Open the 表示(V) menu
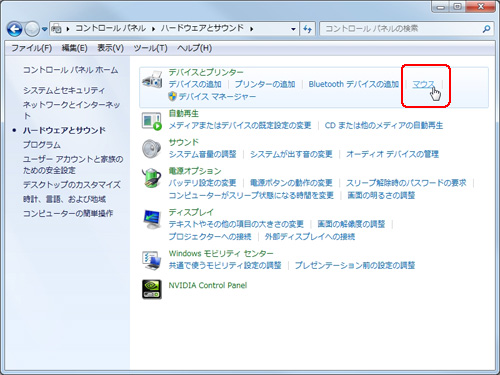The width and height of the screenshot is (500, 375). pos(110,48)
